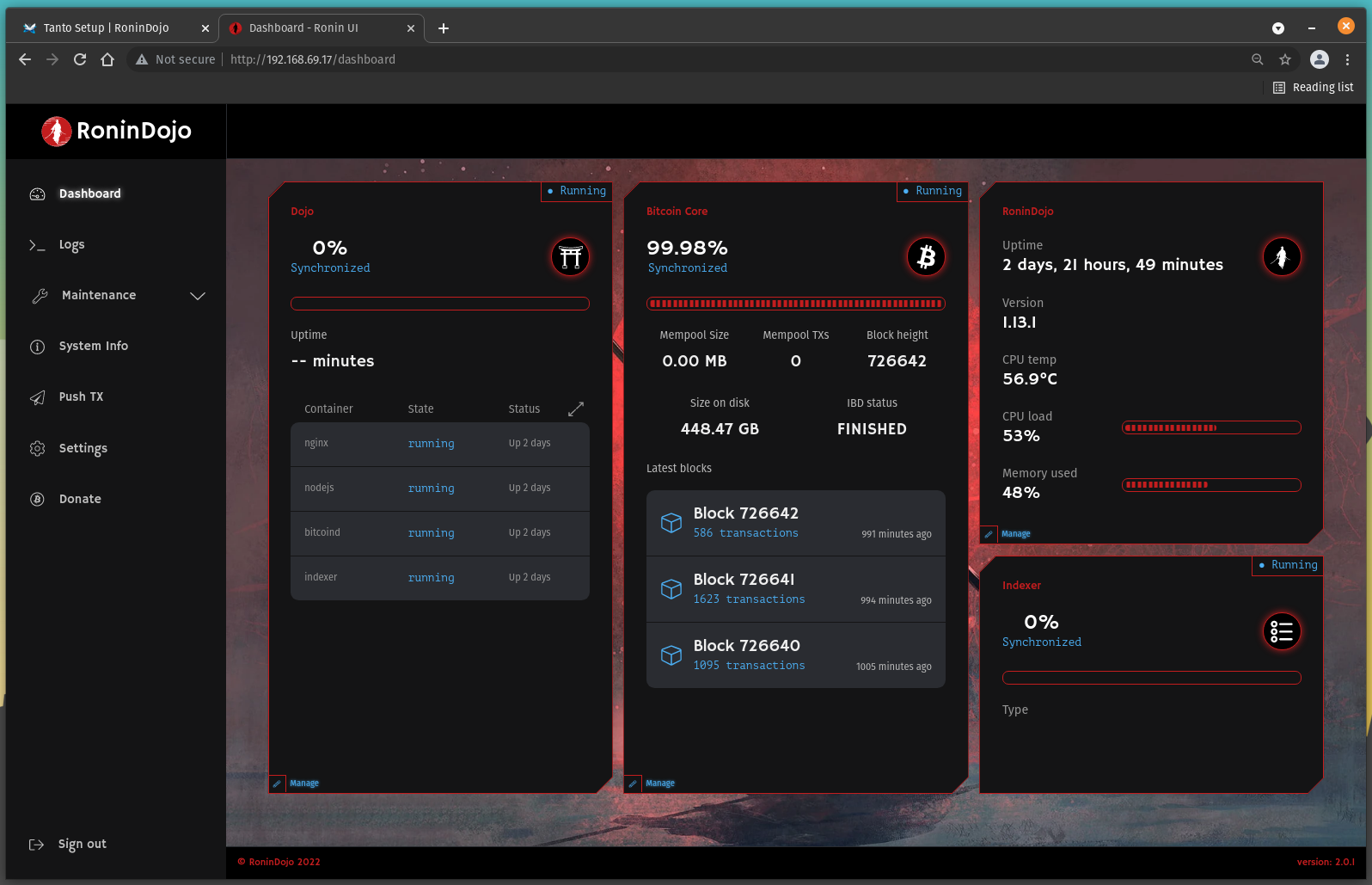
Task: Open Logs terminal icon in sidebar
Action: (x=37, y=245)
